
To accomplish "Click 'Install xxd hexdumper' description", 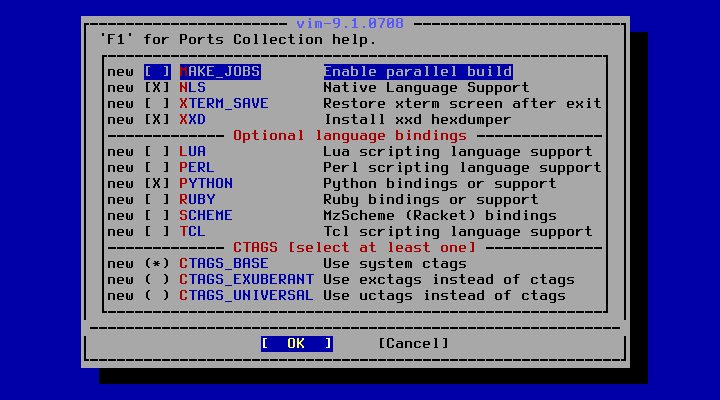I will pos(417,120).
